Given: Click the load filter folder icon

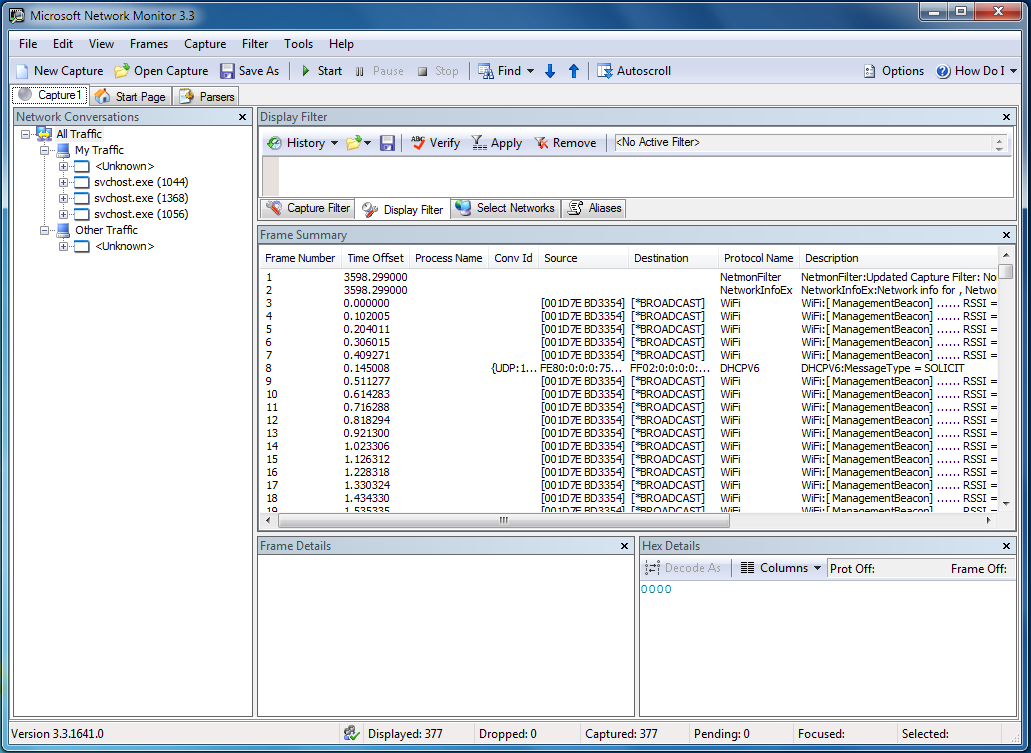Looking at the screenshot, I should pos(354,143).
